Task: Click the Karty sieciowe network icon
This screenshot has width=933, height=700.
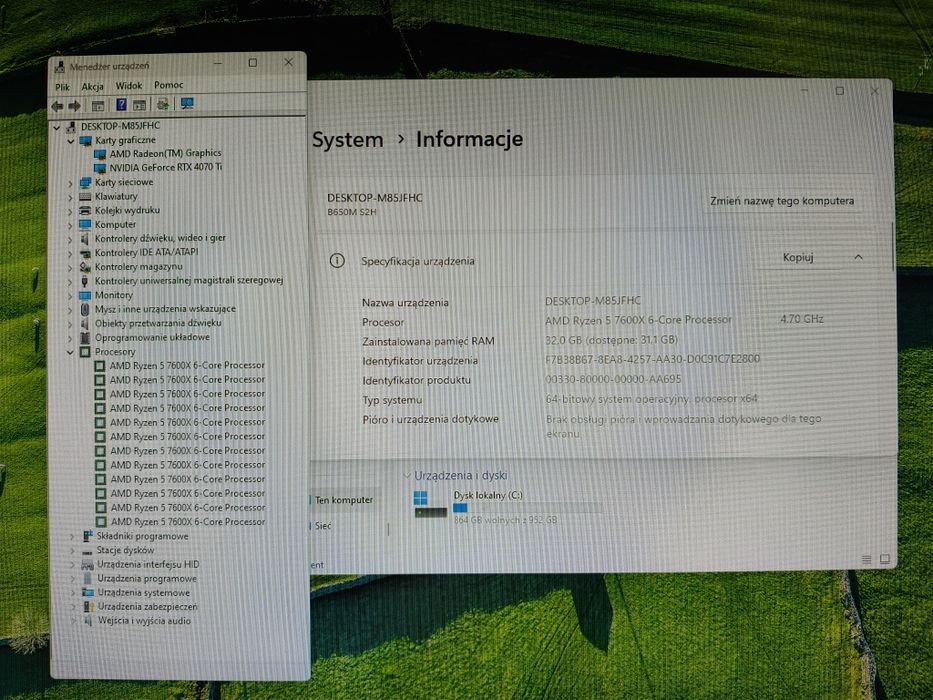Action: pos(85,183)
